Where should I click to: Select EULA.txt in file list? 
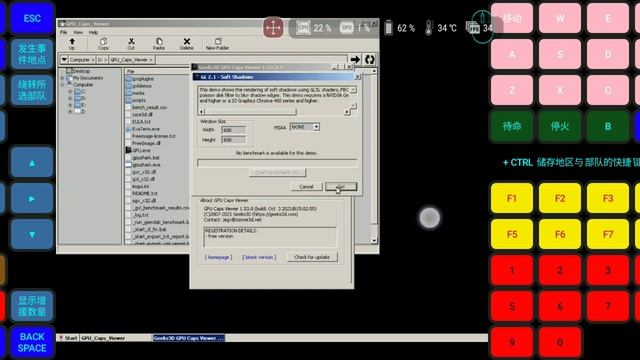138,122
